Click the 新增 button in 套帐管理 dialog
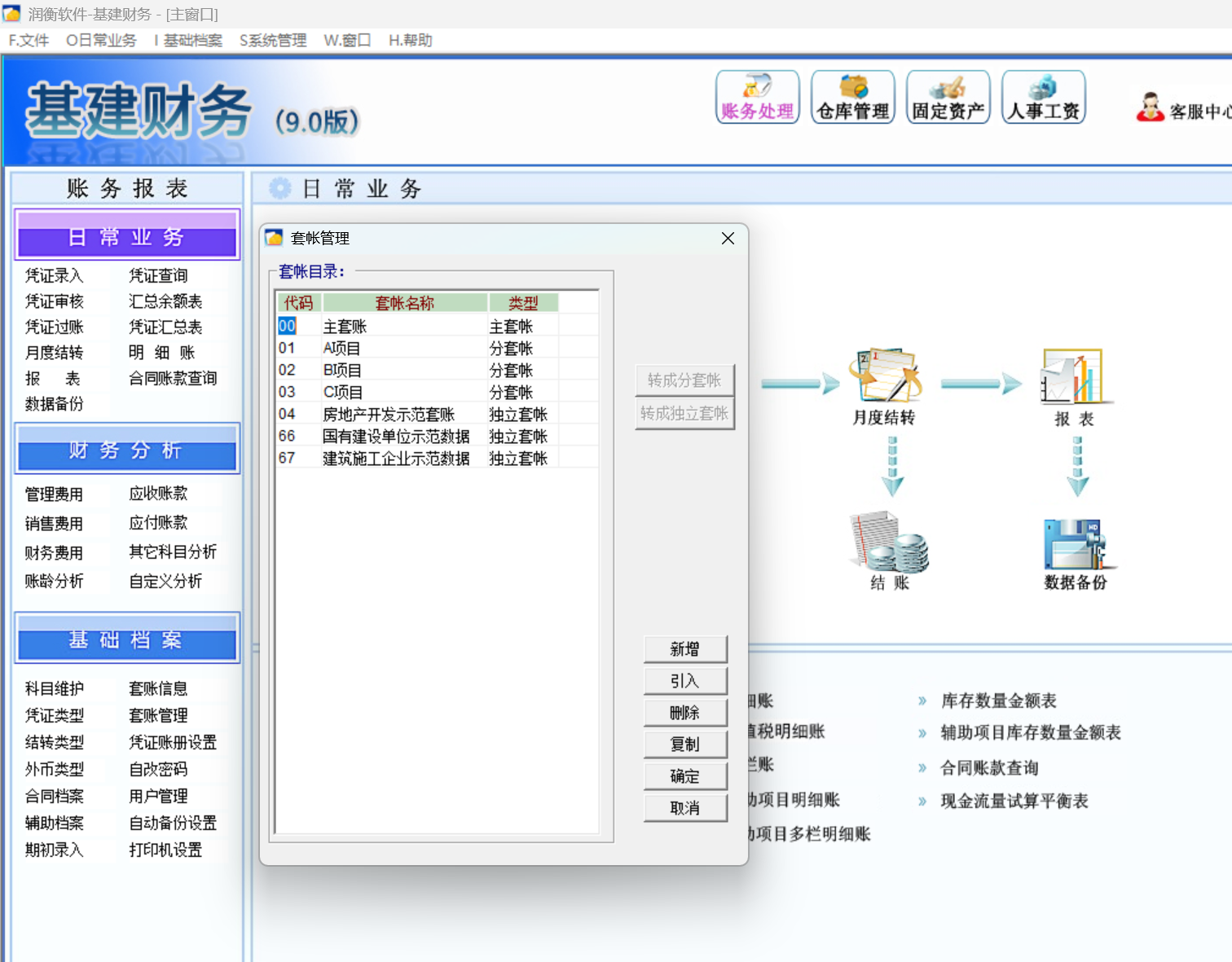 (685, 649)
